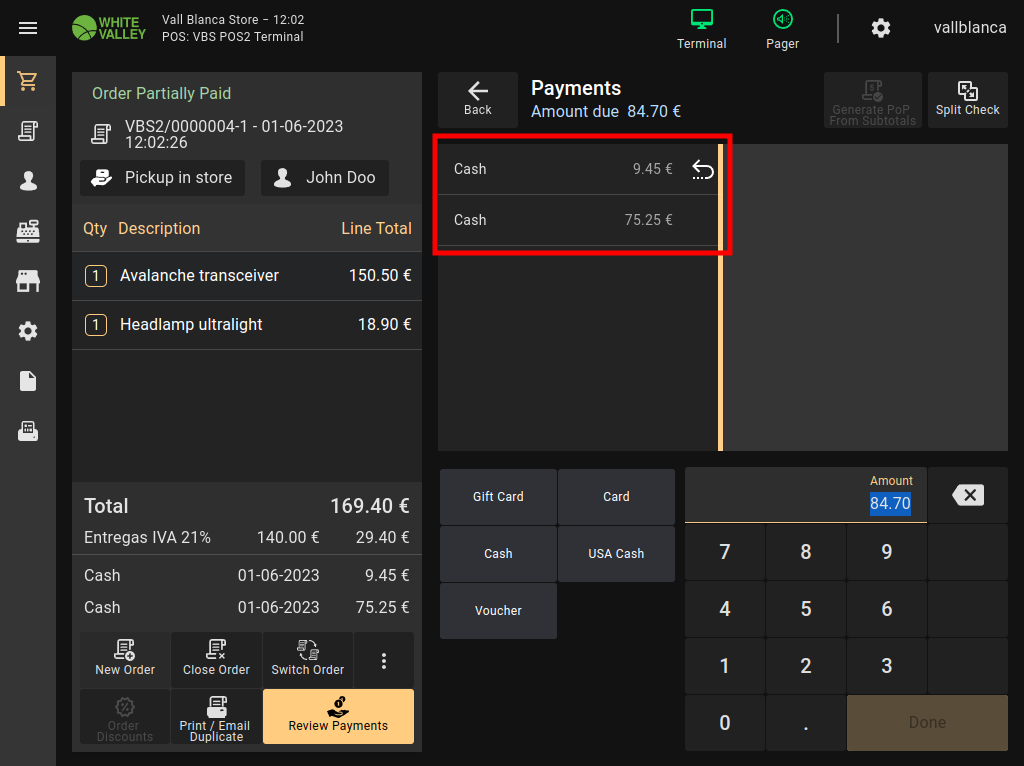Image resolution: width=1024 pixels, height=766 pixels.
Task: Open the store sidebar icon
Action: tap(28, 281)
